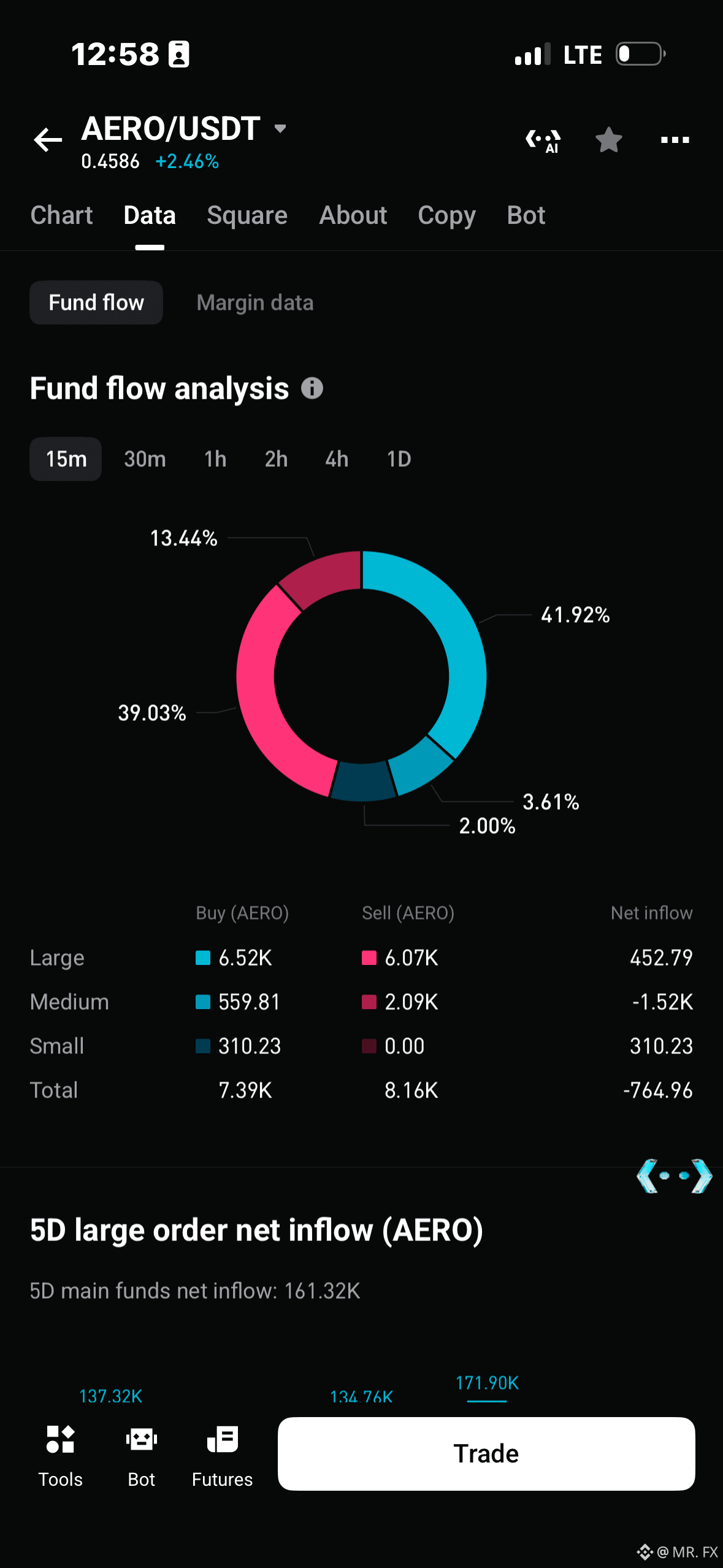Viewport: 723px width, 1568px height.
Task: Click the Fund flow analysis info icon
Action: click(x=312, y=388)
